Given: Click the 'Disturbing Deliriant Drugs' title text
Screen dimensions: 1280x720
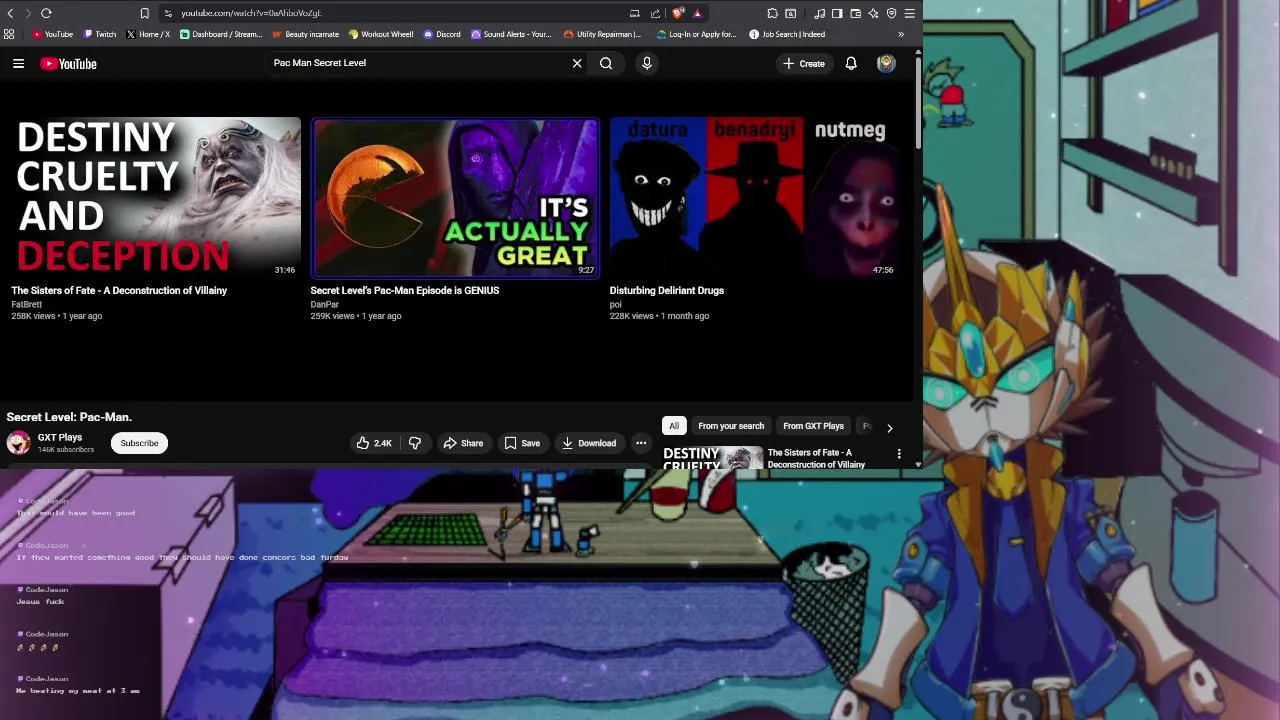Looking at the screenshot, I should (x=667, y=290).
